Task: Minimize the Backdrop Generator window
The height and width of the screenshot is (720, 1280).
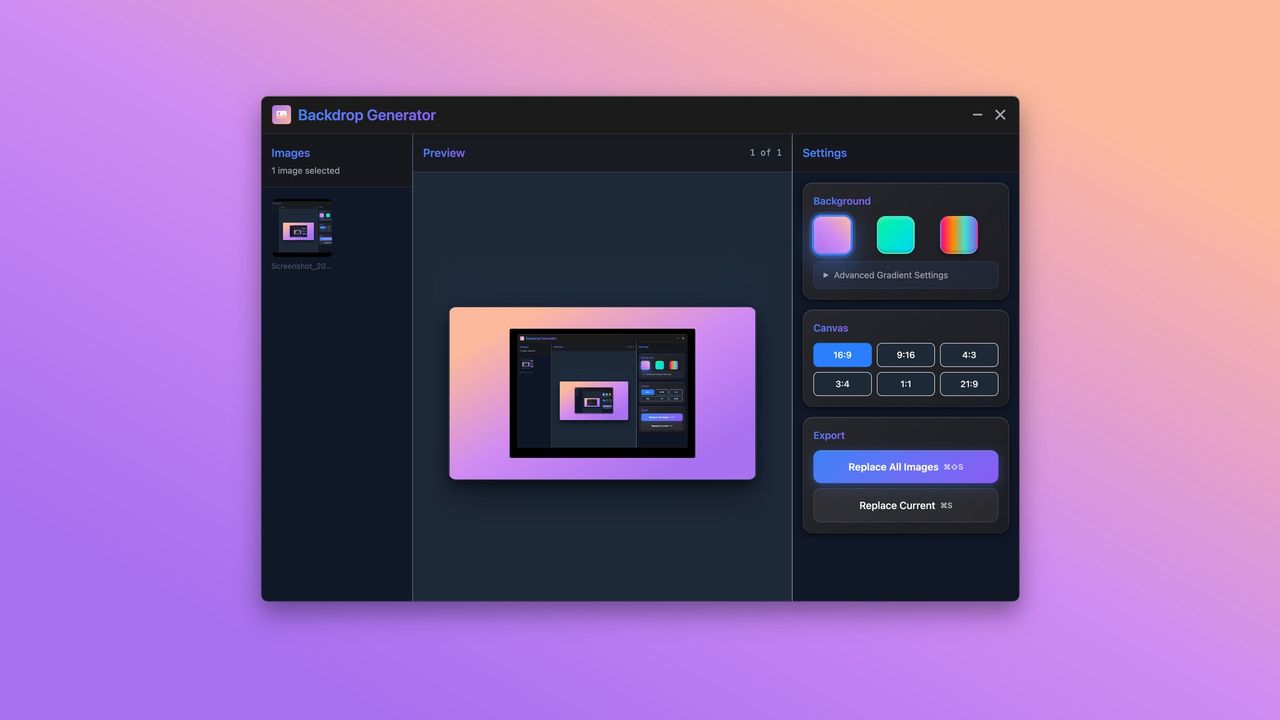Action: point(977,115)
